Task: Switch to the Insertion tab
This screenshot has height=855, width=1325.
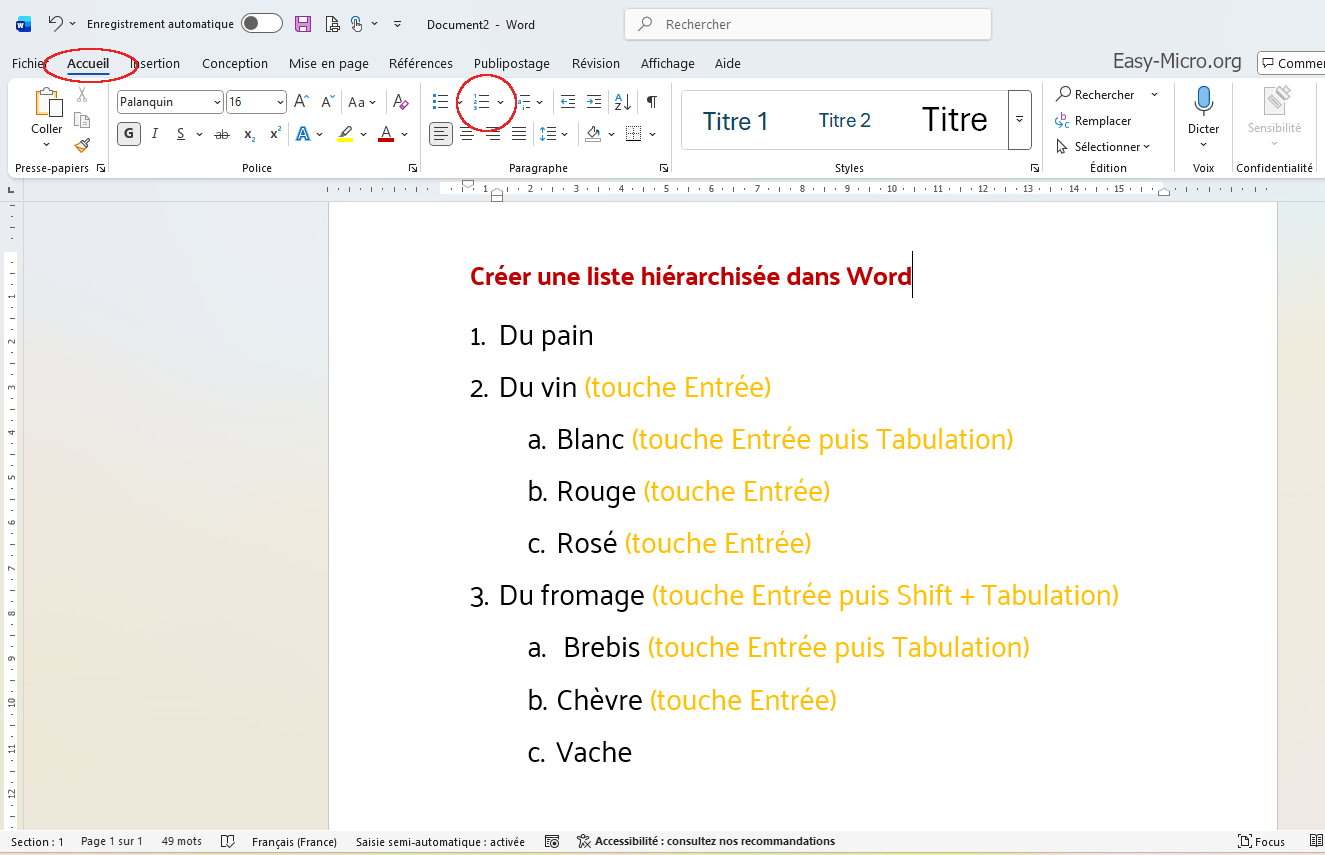Action: [x=155, y=63]
